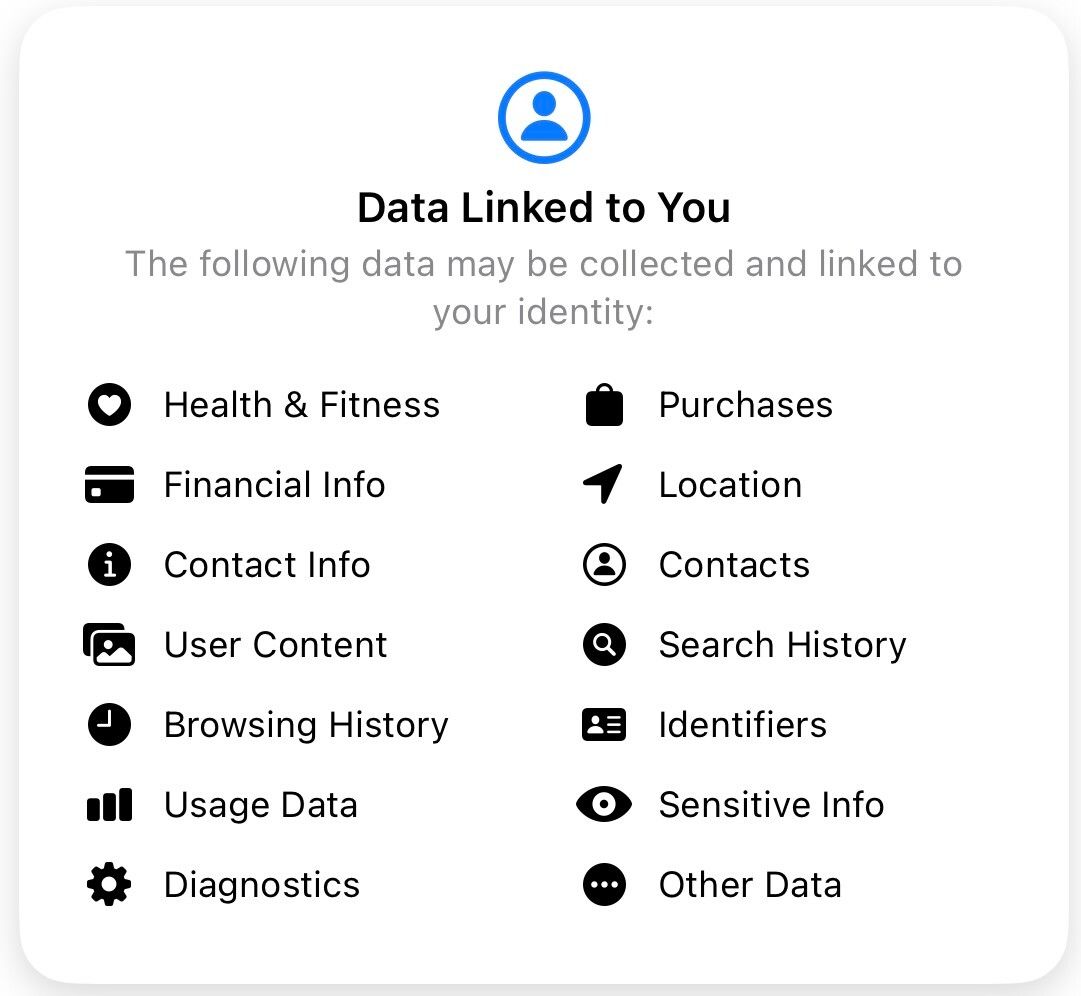Screen dimensions: 1081x996
Task: Click the Browsing History clock icon
Action: [x=109, y=725]
